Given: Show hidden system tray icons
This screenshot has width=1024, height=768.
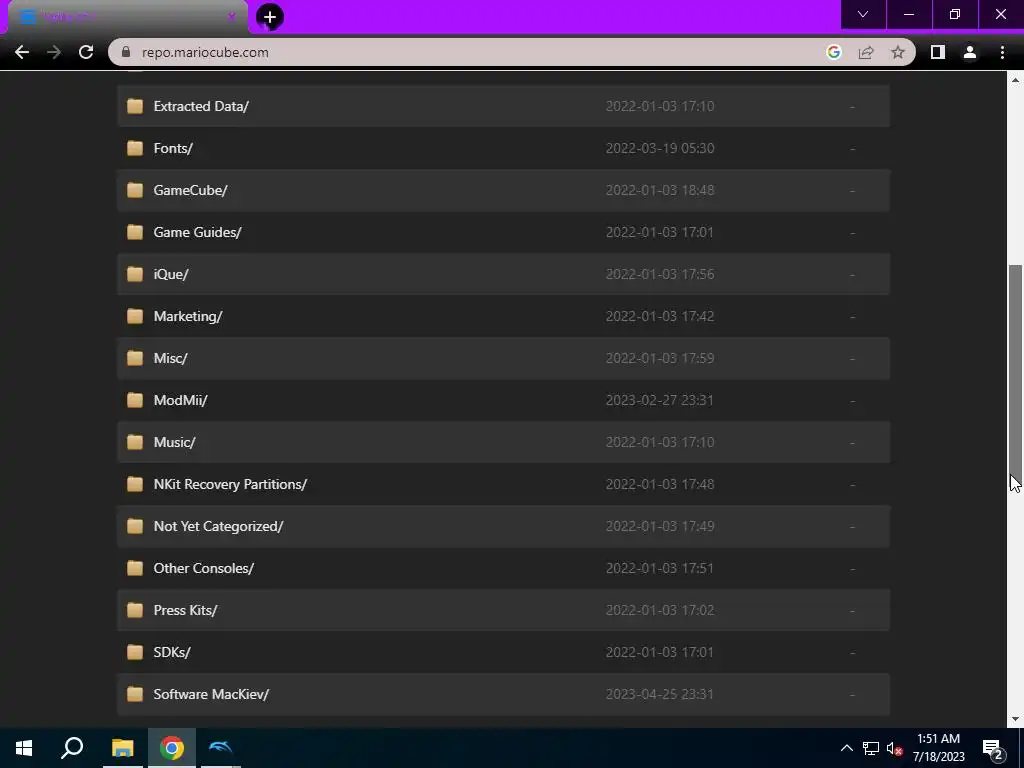Looking at the screenshot, I should coord(846,748).
